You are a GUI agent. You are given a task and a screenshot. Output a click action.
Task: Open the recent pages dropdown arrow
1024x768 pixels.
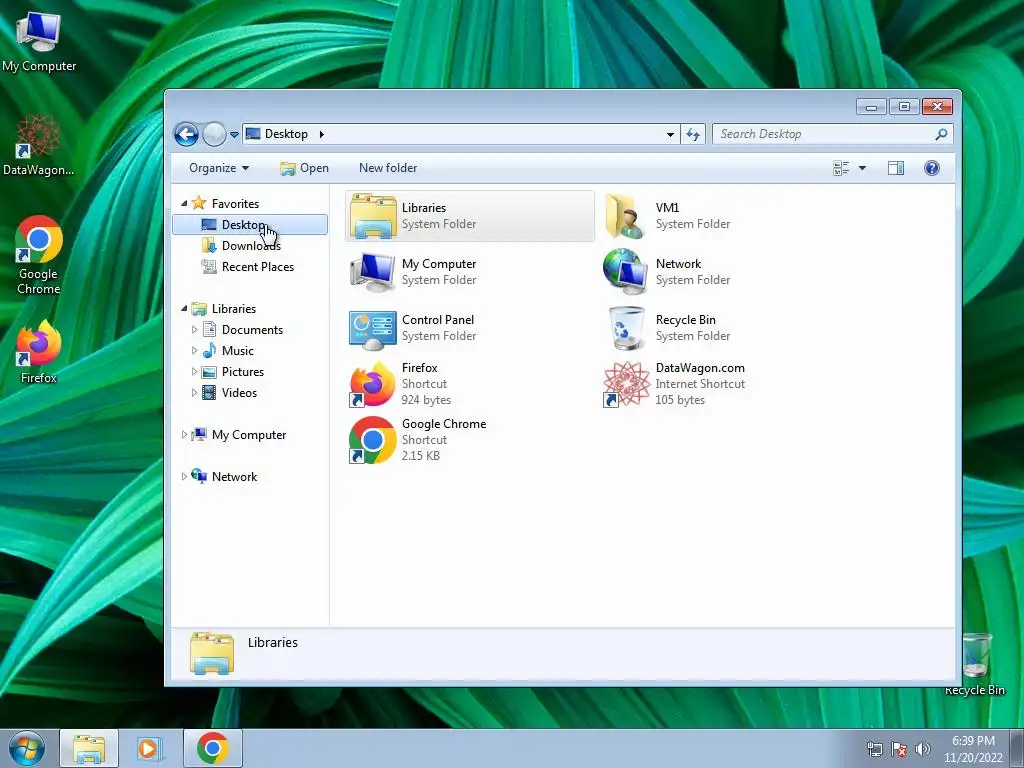(234, 135)
